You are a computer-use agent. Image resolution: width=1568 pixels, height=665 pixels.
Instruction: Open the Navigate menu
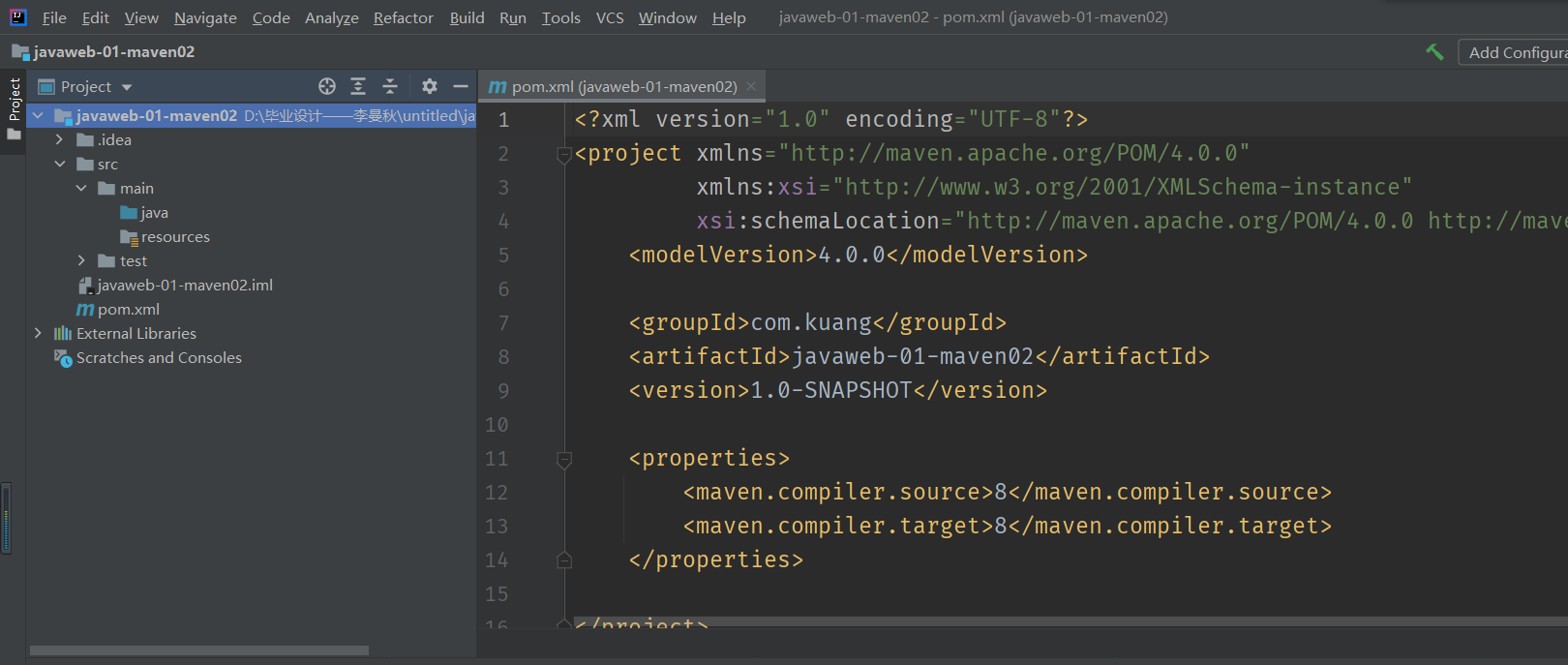pyautogui.click(x=205, y=17)
